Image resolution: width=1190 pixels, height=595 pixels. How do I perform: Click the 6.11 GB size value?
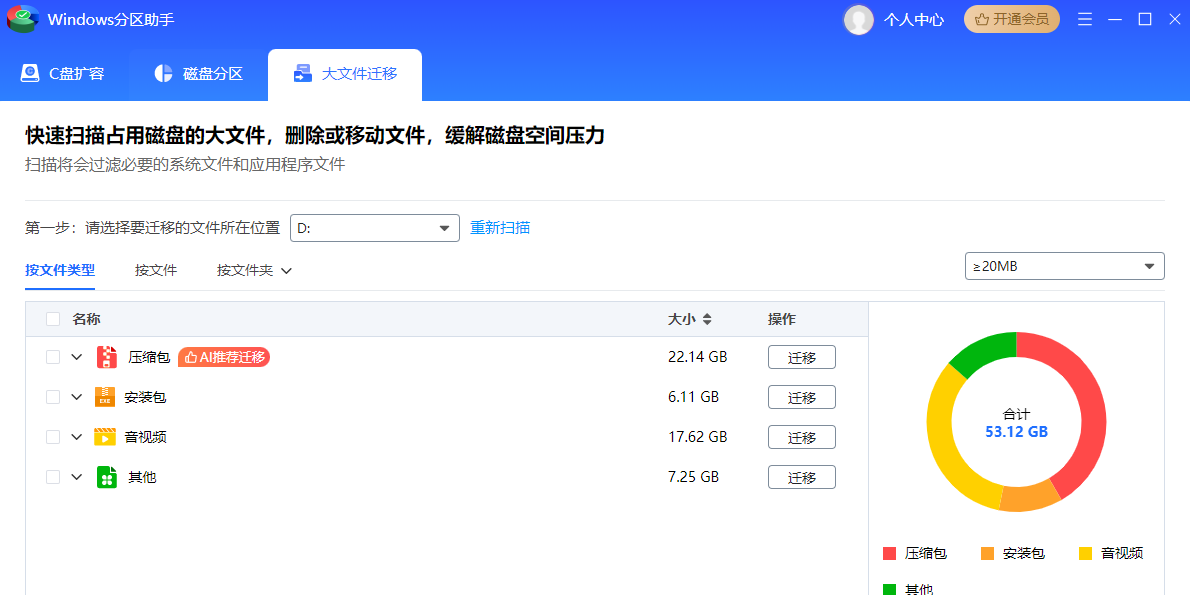coord(694,397)
